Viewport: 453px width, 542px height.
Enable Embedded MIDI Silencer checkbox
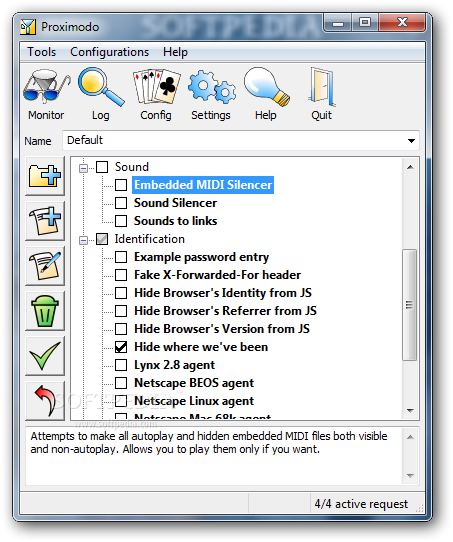121,185
